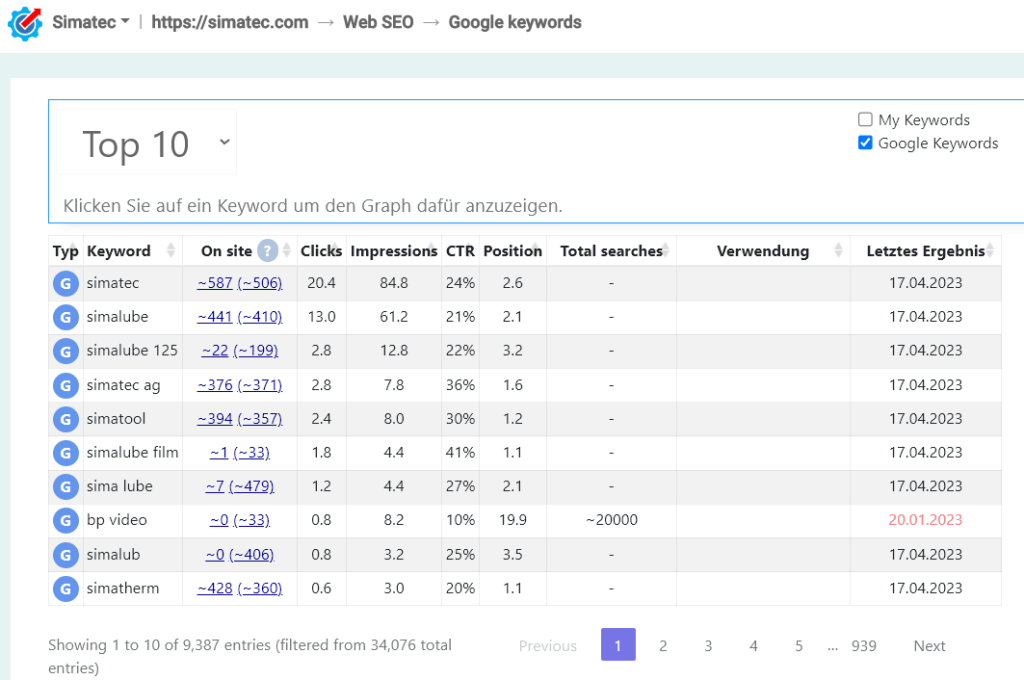Click the G icon in the simatherm row
This screenshot has height=680, width=1024.
point(66,589)
